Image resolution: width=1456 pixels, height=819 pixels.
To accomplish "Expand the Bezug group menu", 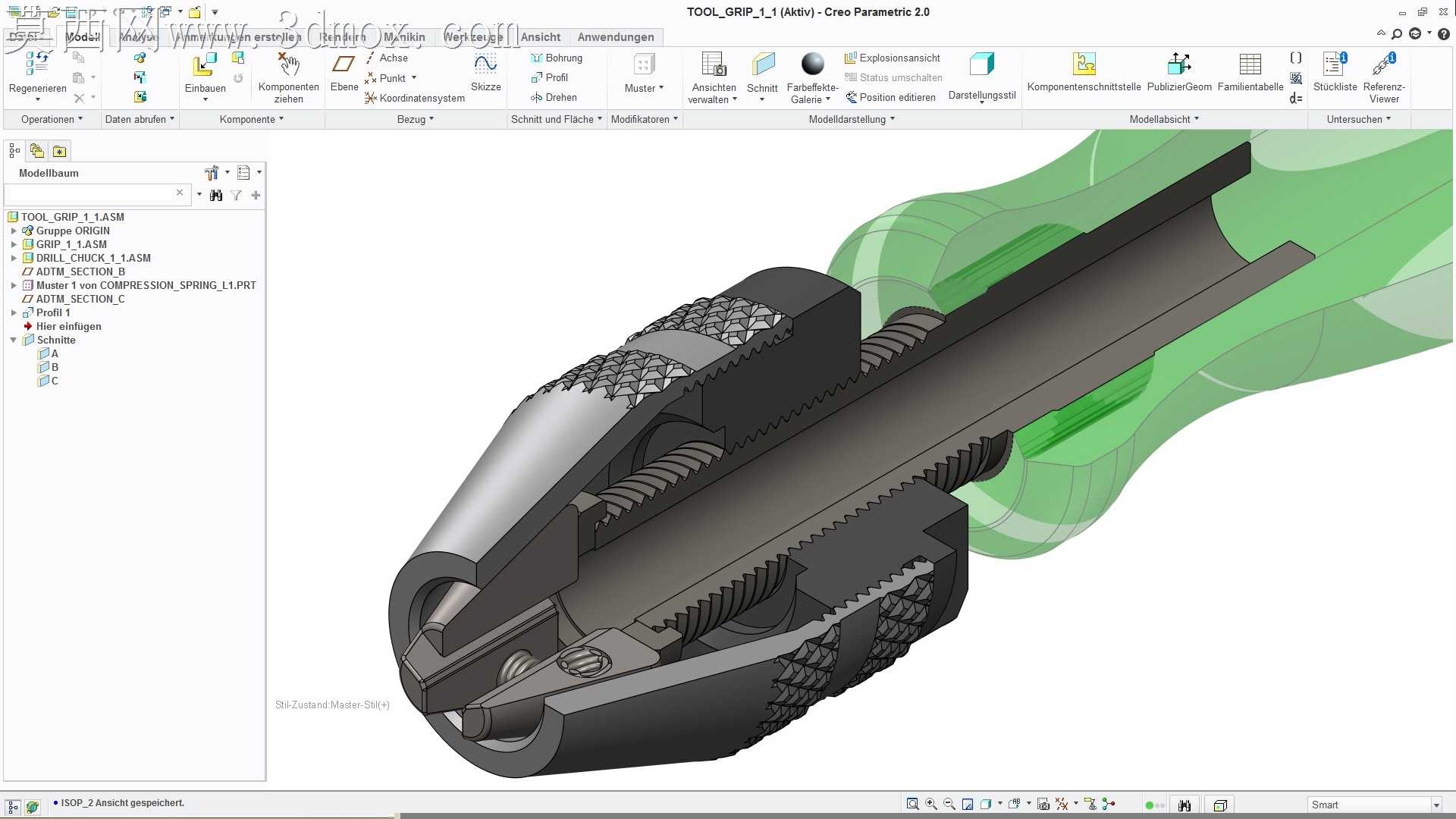I will coord(416,119).
